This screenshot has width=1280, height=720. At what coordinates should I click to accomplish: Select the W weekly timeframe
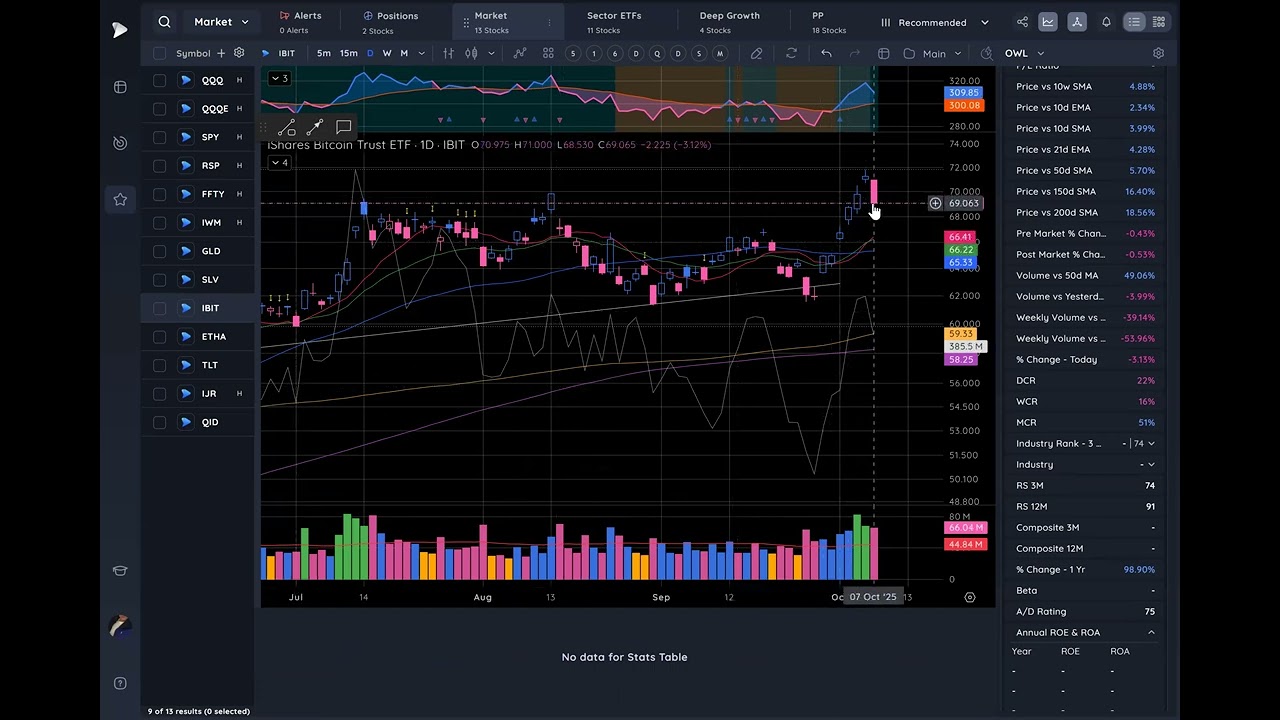pyautogui.click(x=387, y=53)
